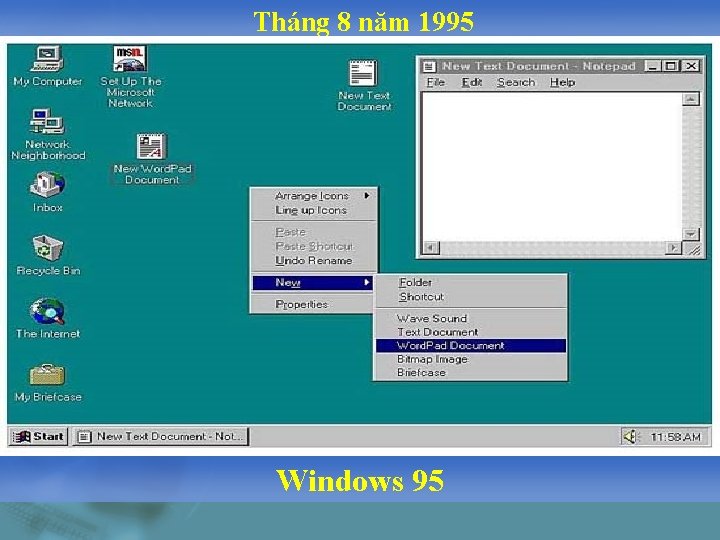Choose Undo Rename in context menu
Viewport: 720px width, 540px height.
point(314,260)
